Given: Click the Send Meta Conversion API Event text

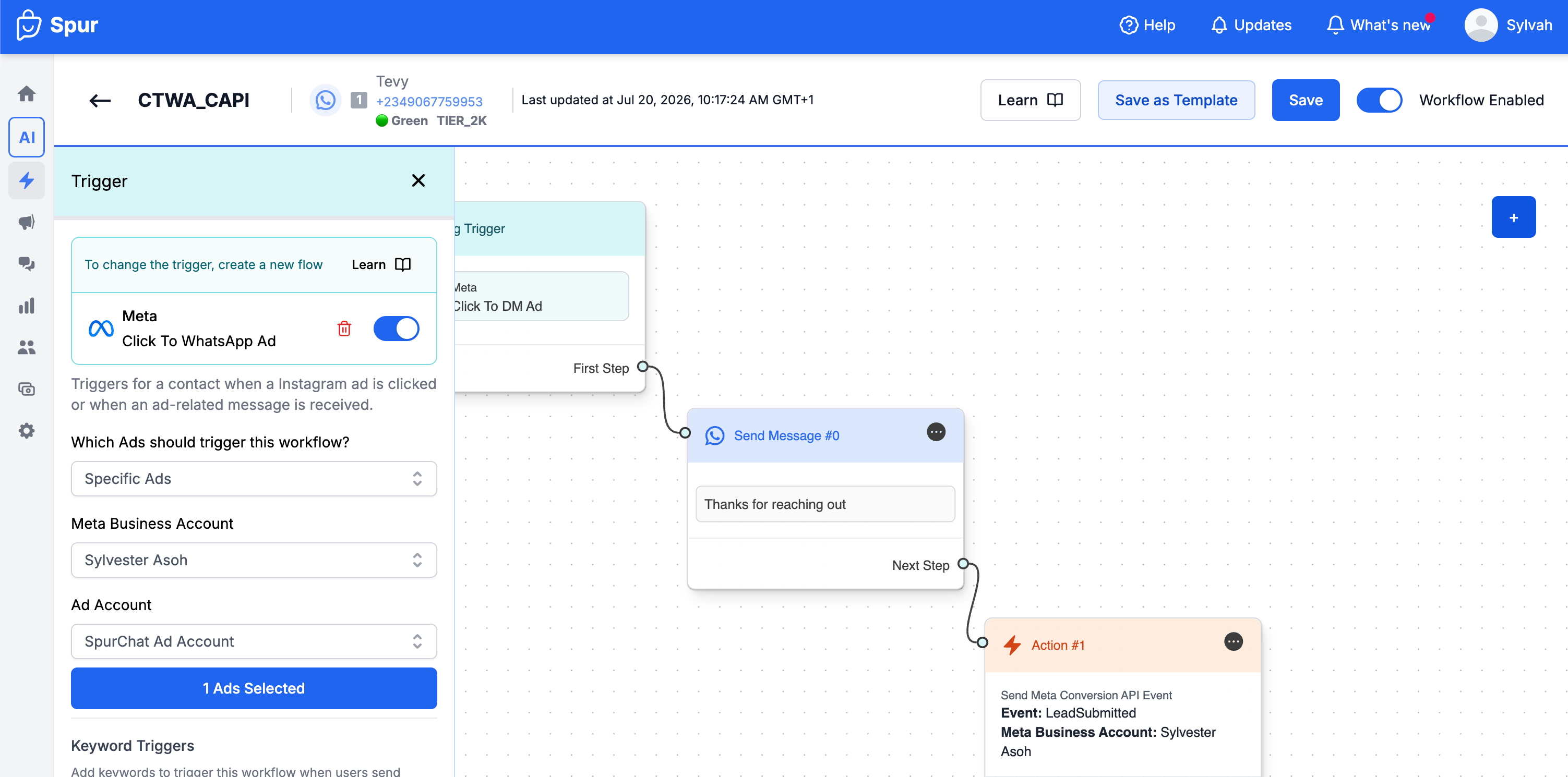Looking at the screenshot, I should [1086, 695].
